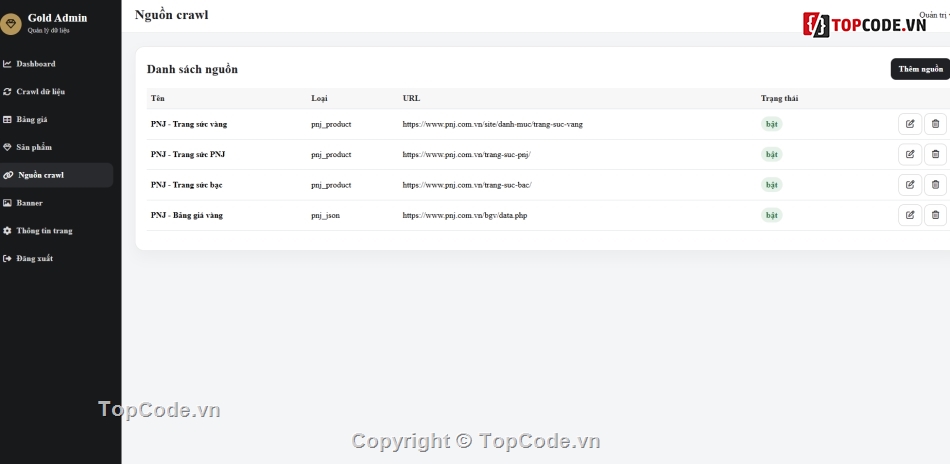Click the Crawl dữ liệu refresh icon
The height and width of the screenshot is (464, 950).
(x=7, y=91)
